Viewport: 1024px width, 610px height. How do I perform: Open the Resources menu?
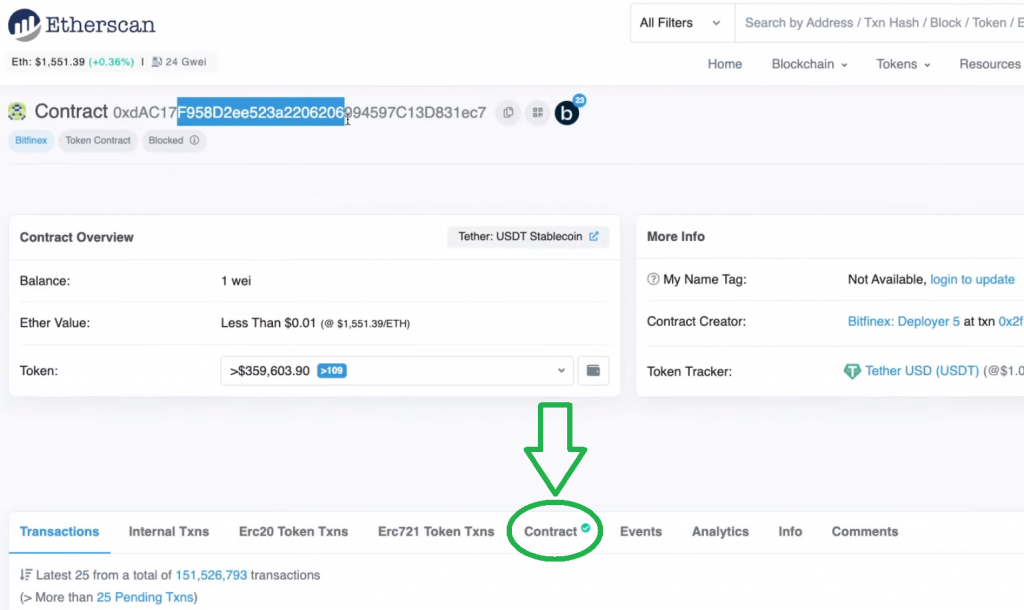point(989,64)
